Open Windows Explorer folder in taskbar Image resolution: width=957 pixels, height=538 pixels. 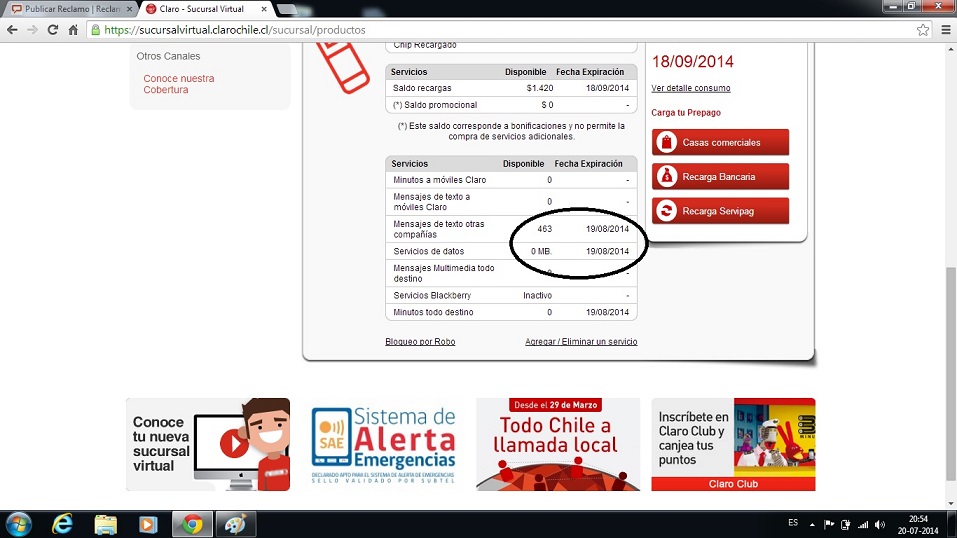106,525
